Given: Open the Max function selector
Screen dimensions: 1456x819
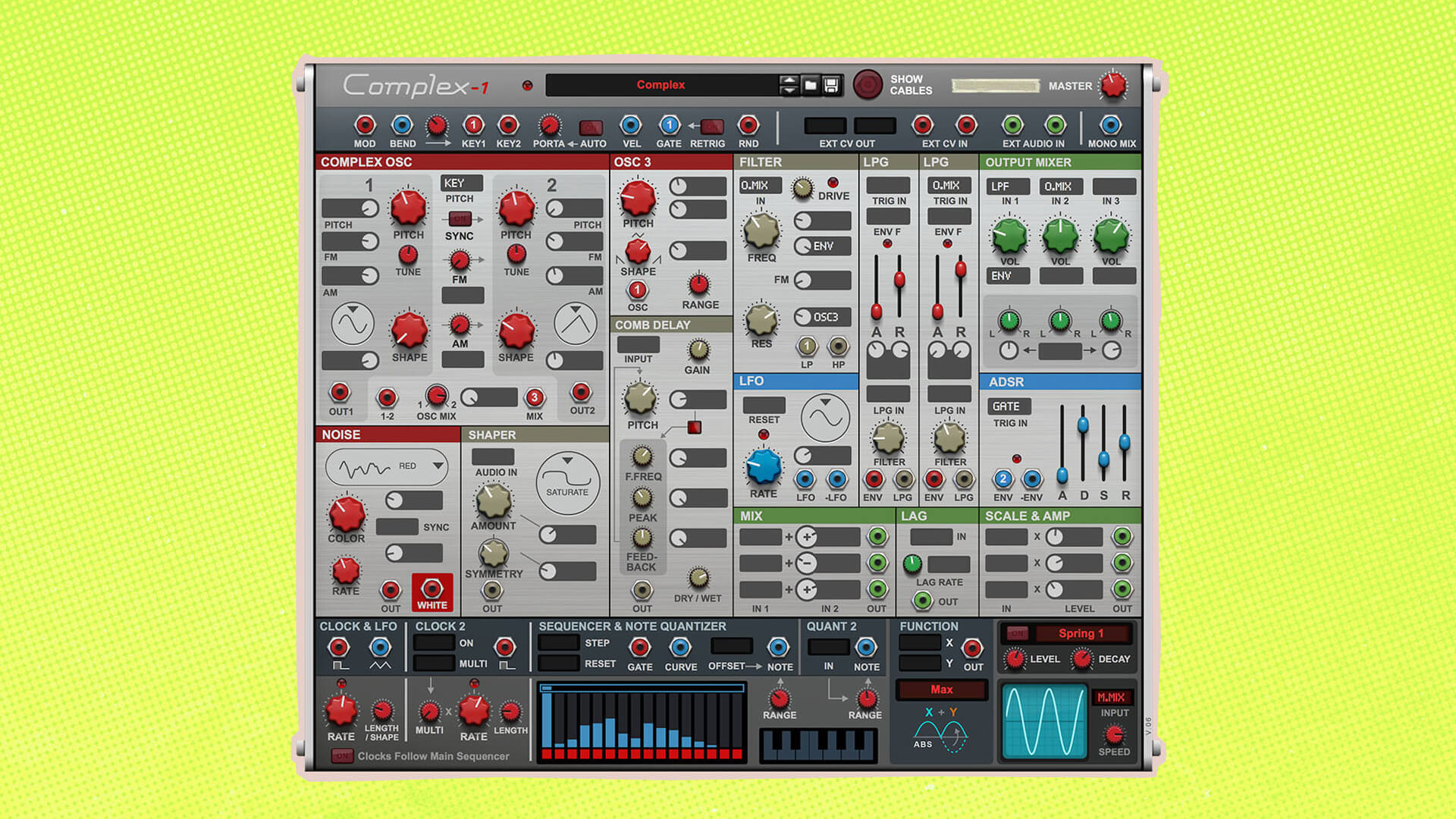Looking at the screenshot, I should pos(942,690).
